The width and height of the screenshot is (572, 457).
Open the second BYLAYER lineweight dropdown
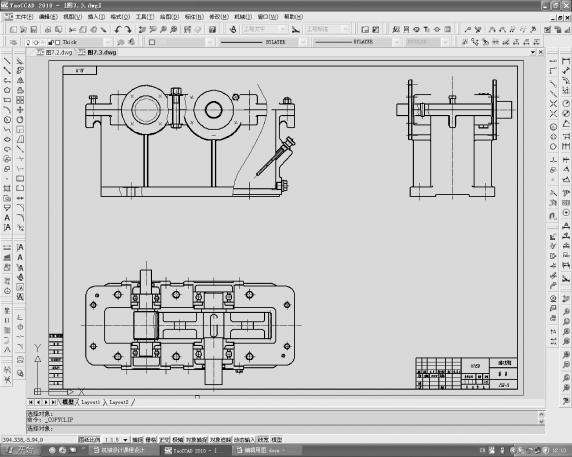[397, 42]
